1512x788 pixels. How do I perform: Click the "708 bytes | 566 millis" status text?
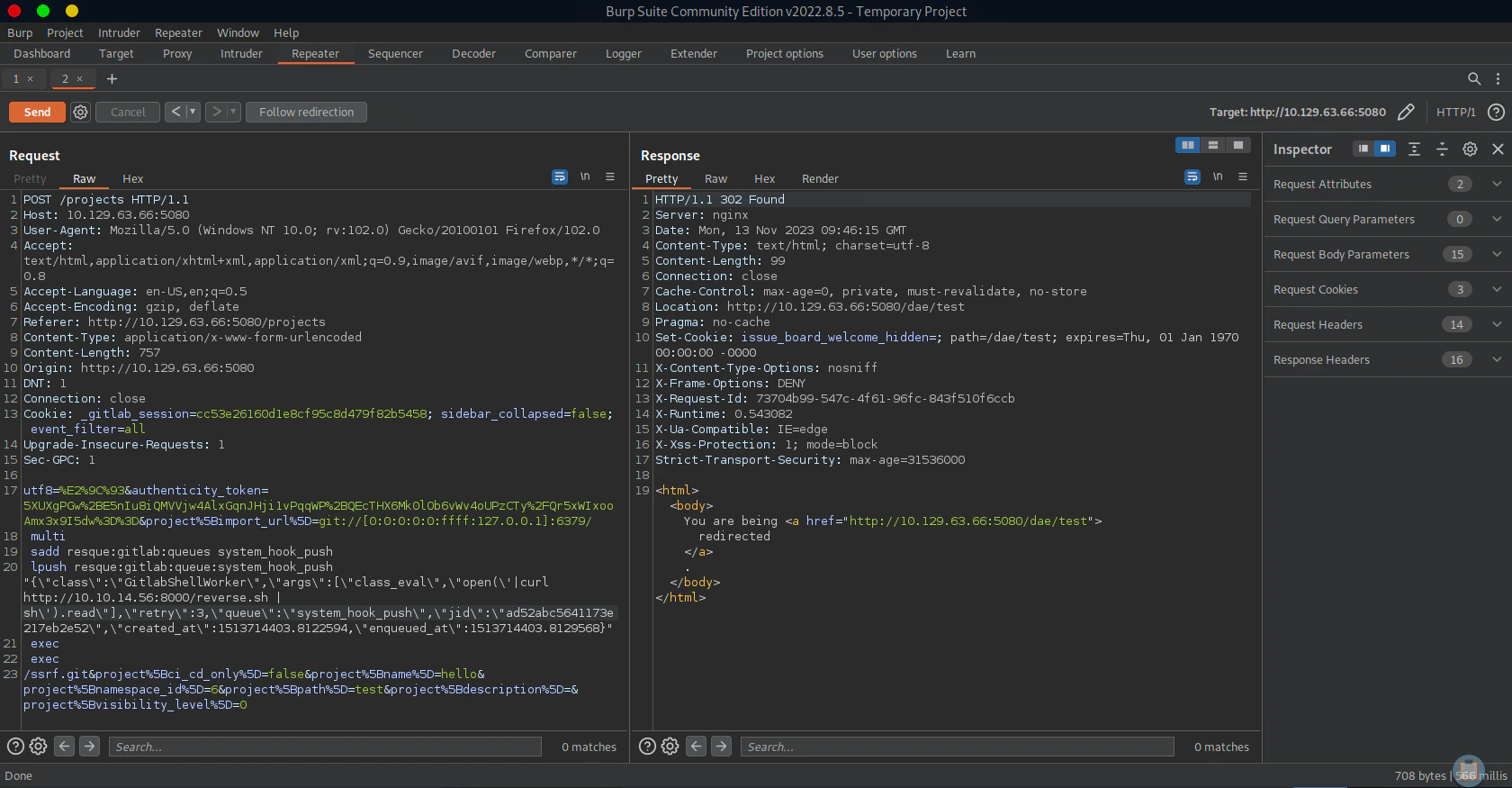pyautogui.click(x=1450, y=775)
